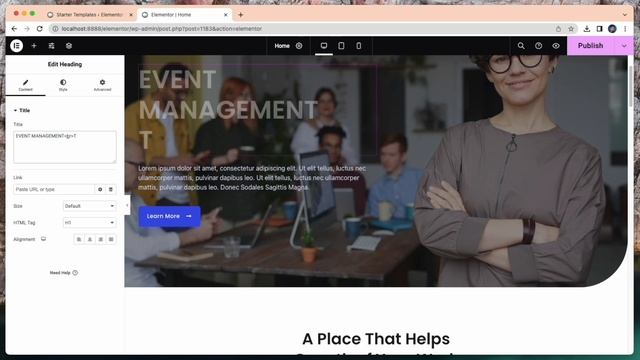Viewport: 640px width, 360px height.
Task: Open the browser profile avatar
Action: click(612, 29)
